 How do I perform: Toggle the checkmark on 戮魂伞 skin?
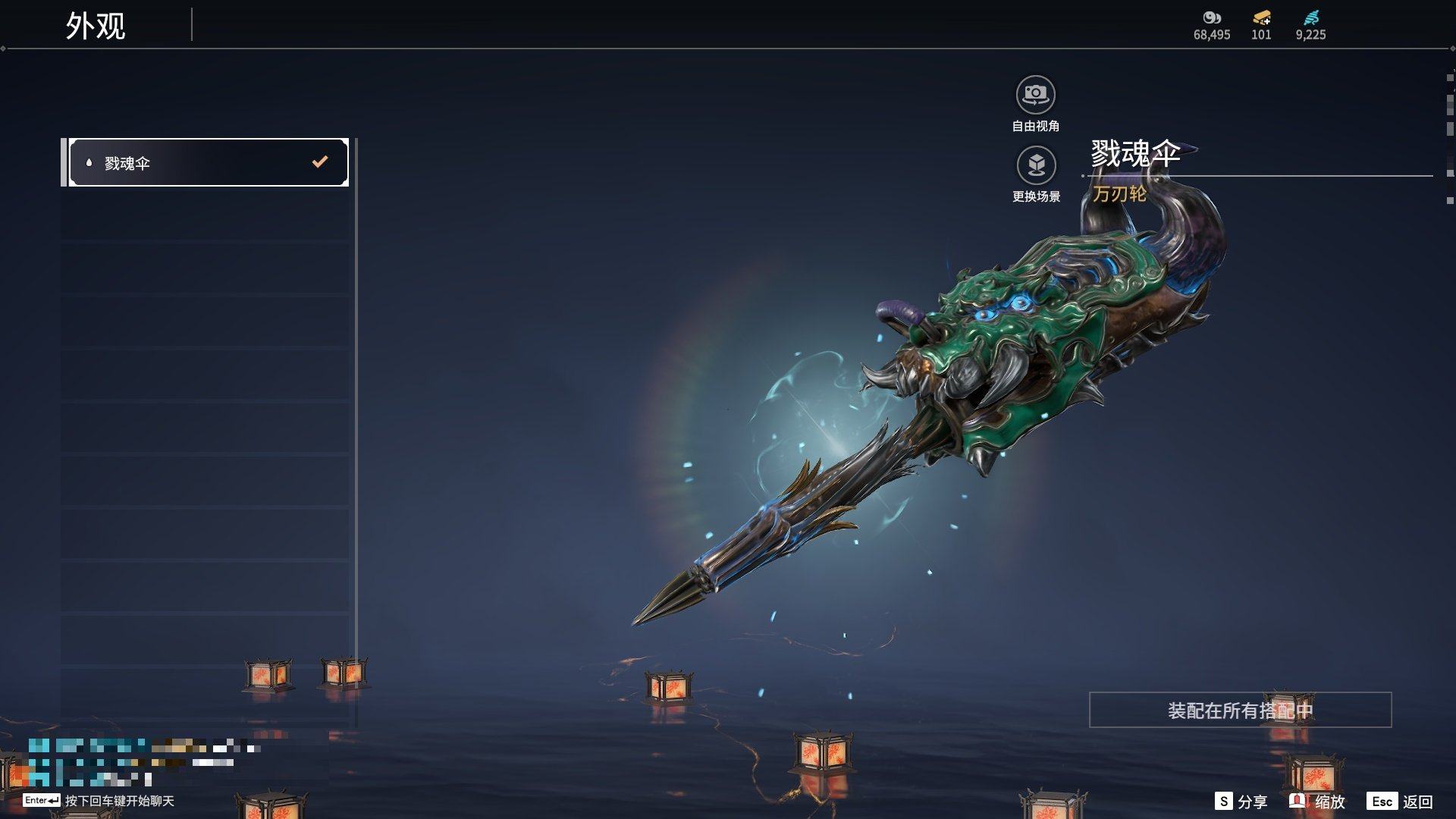(x=320, y=162)
